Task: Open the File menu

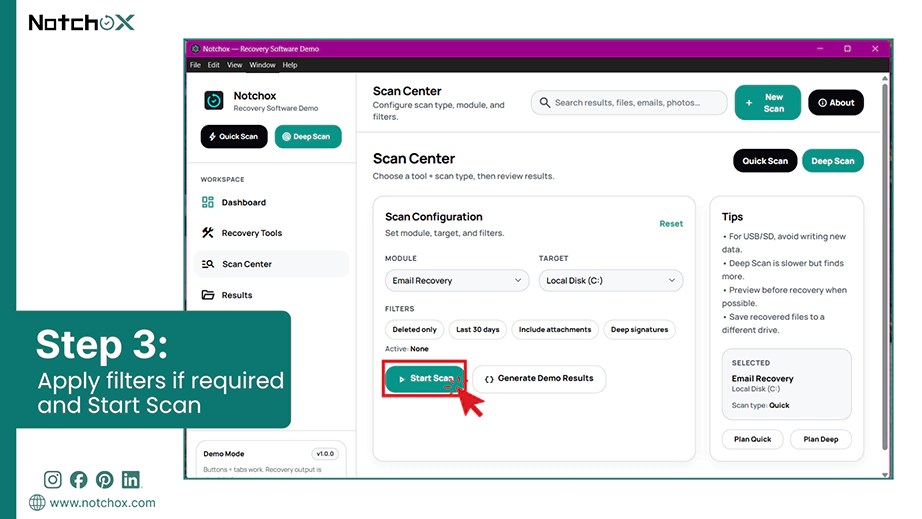Action: pos(195,65)
